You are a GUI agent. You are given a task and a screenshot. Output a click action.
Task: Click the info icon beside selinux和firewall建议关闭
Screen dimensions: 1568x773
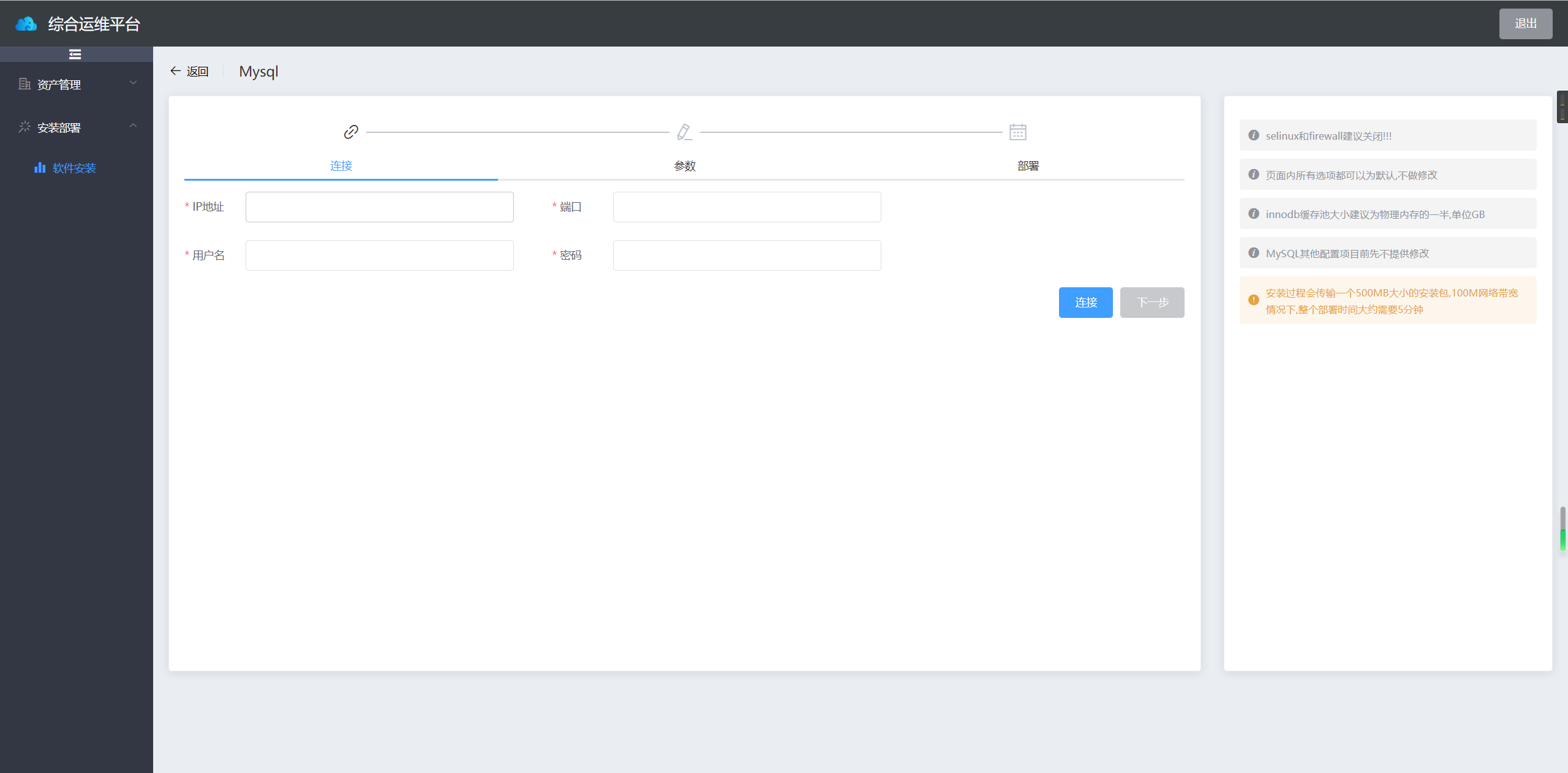click(x=1253, y=135)
